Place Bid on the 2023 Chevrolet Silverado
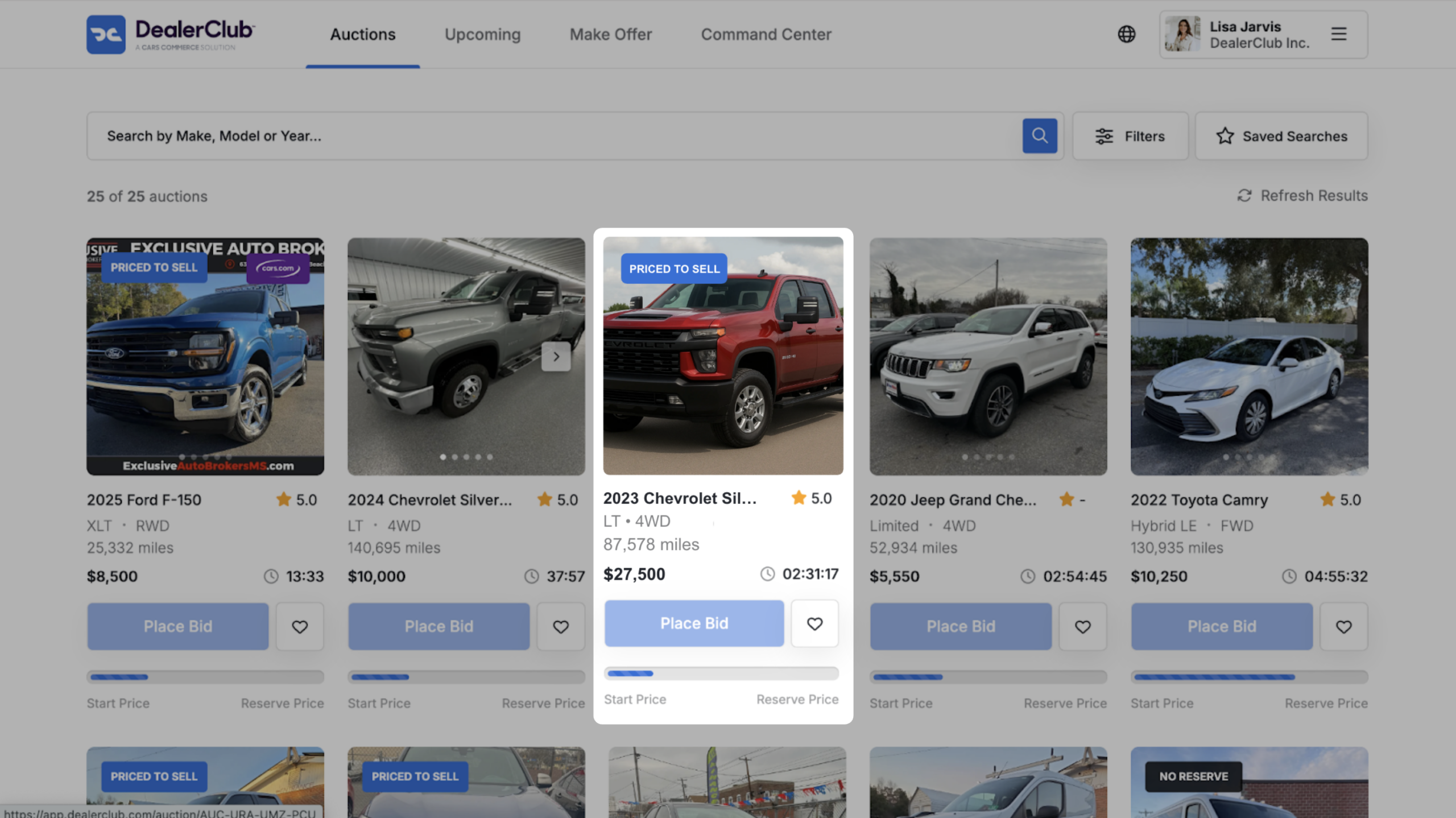The width and height of the screenshot is (1456, 818). (694, 623)
